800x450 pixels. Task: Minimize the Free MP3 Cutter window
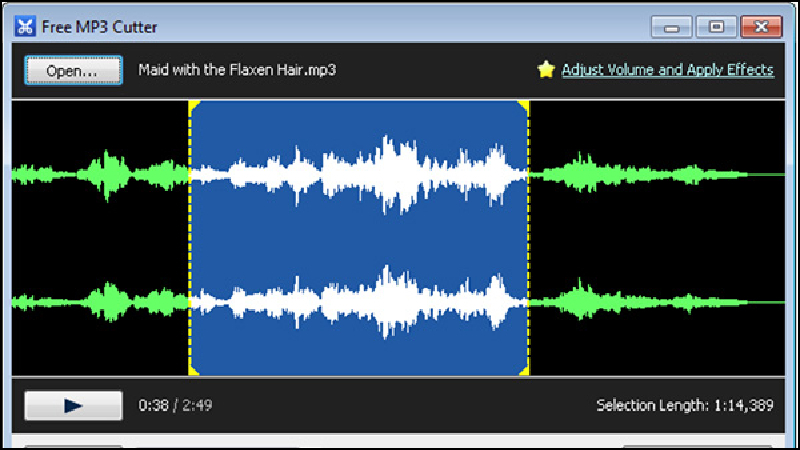pyautogui.click(x=671, y=27)
